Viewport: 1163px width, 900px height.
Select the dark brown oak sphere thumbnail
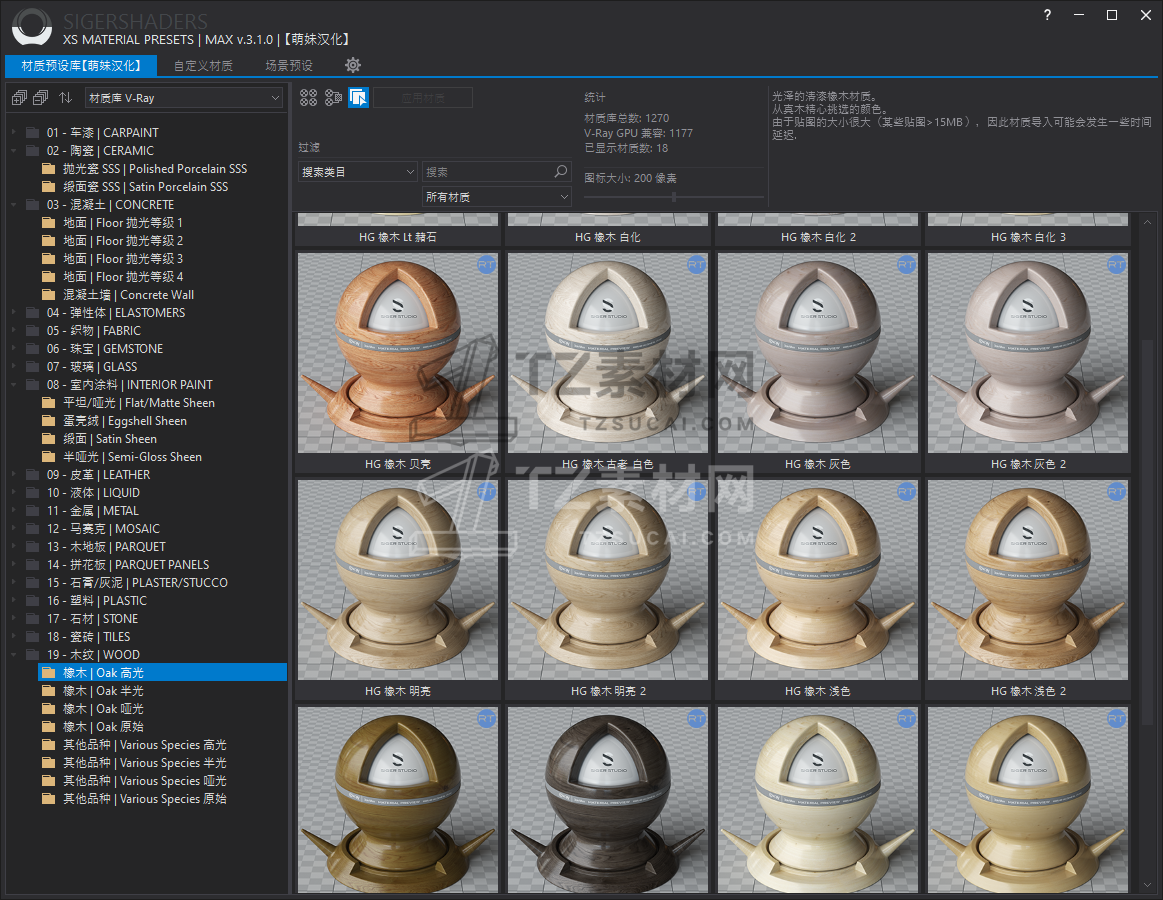coord(607,799)
